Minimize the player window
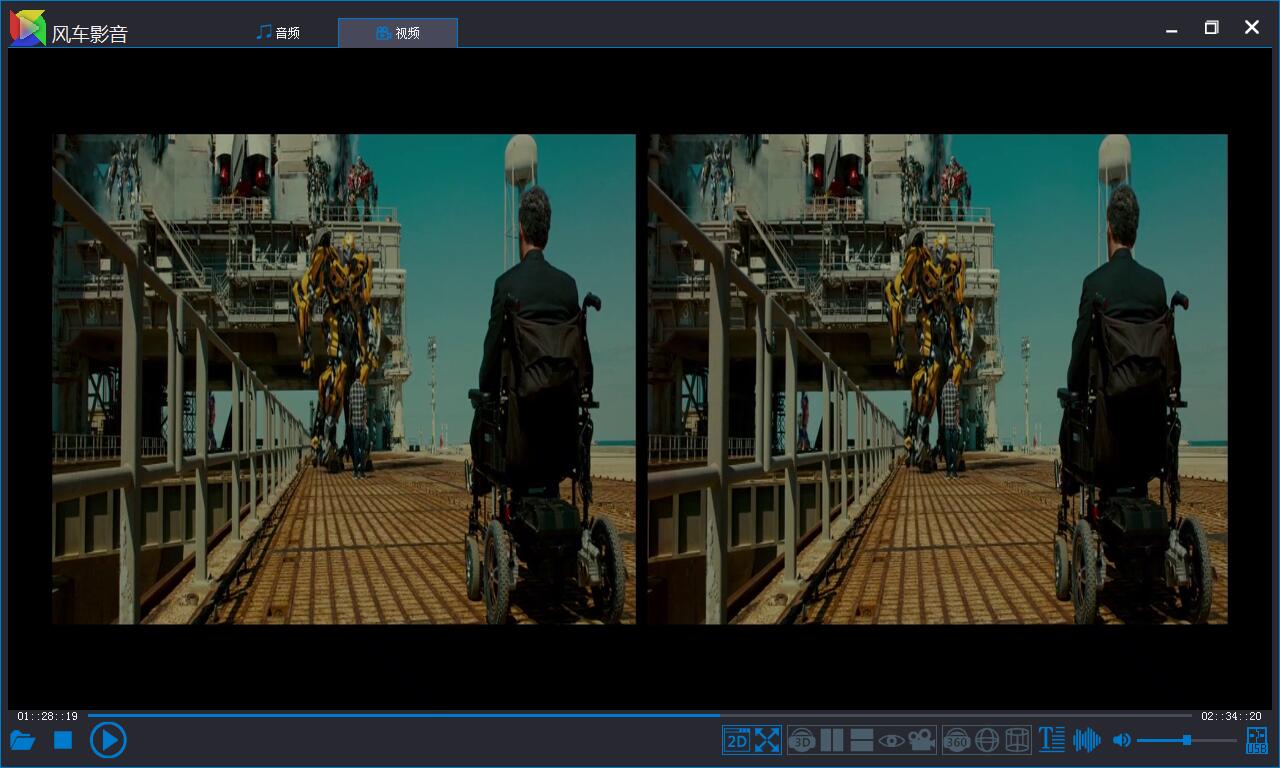Image resolution: width=1280 pixels, height=768 pixels. pyautogui.click(x=1171, y=29)
